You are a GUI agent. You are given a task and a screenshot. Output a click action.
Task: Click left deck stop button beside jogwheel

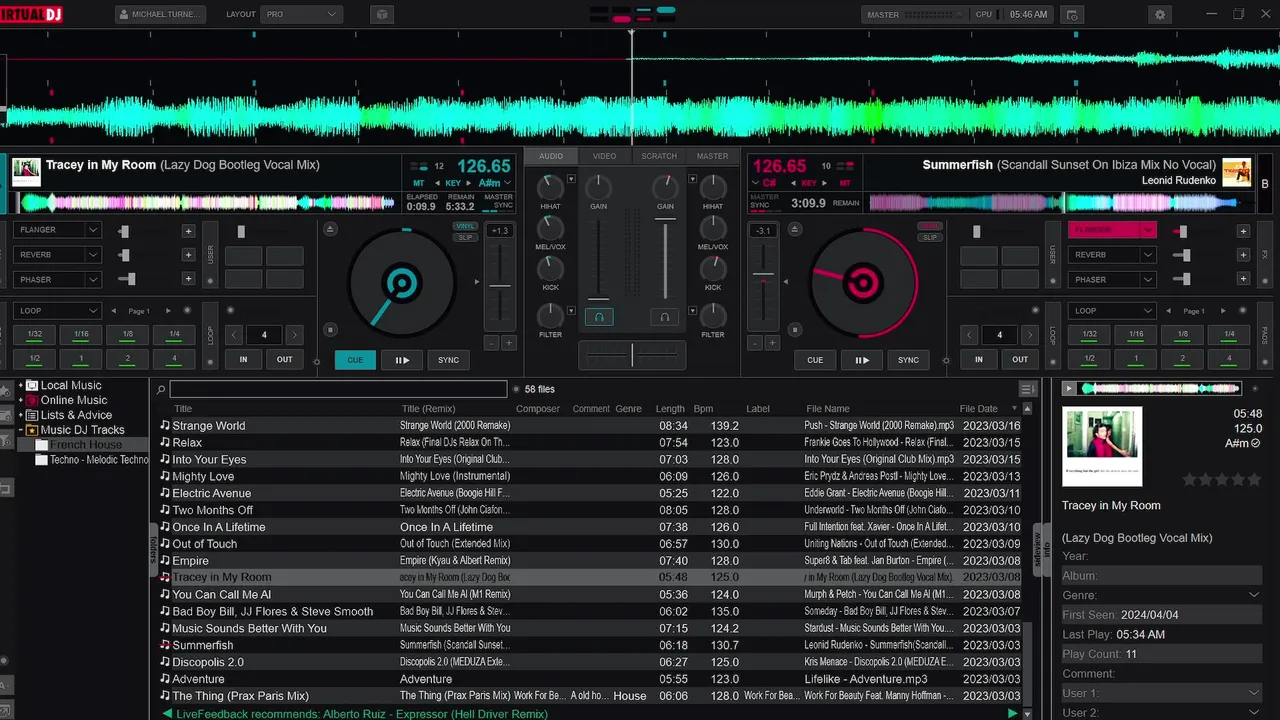331,329
